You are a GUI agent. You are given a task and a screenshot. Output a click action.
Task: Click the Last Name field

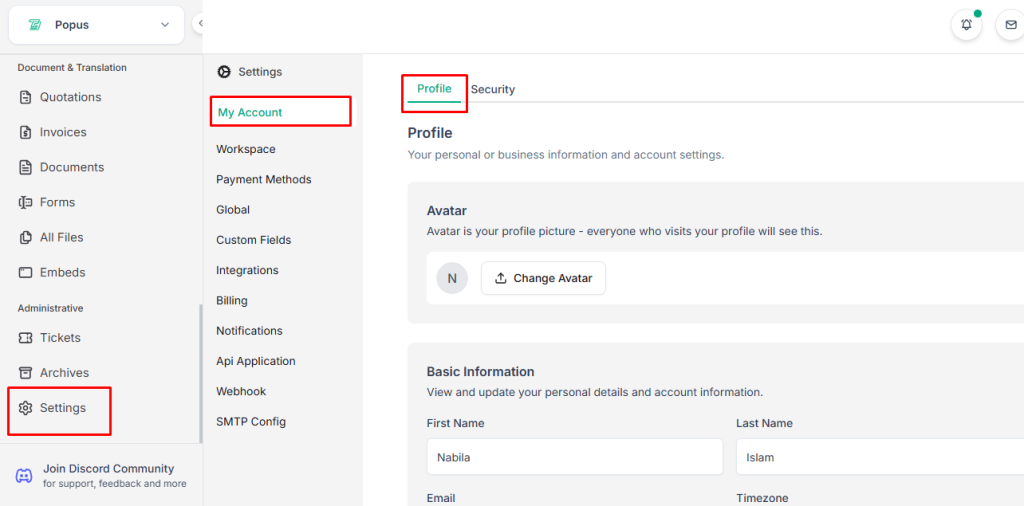point(880,457)
